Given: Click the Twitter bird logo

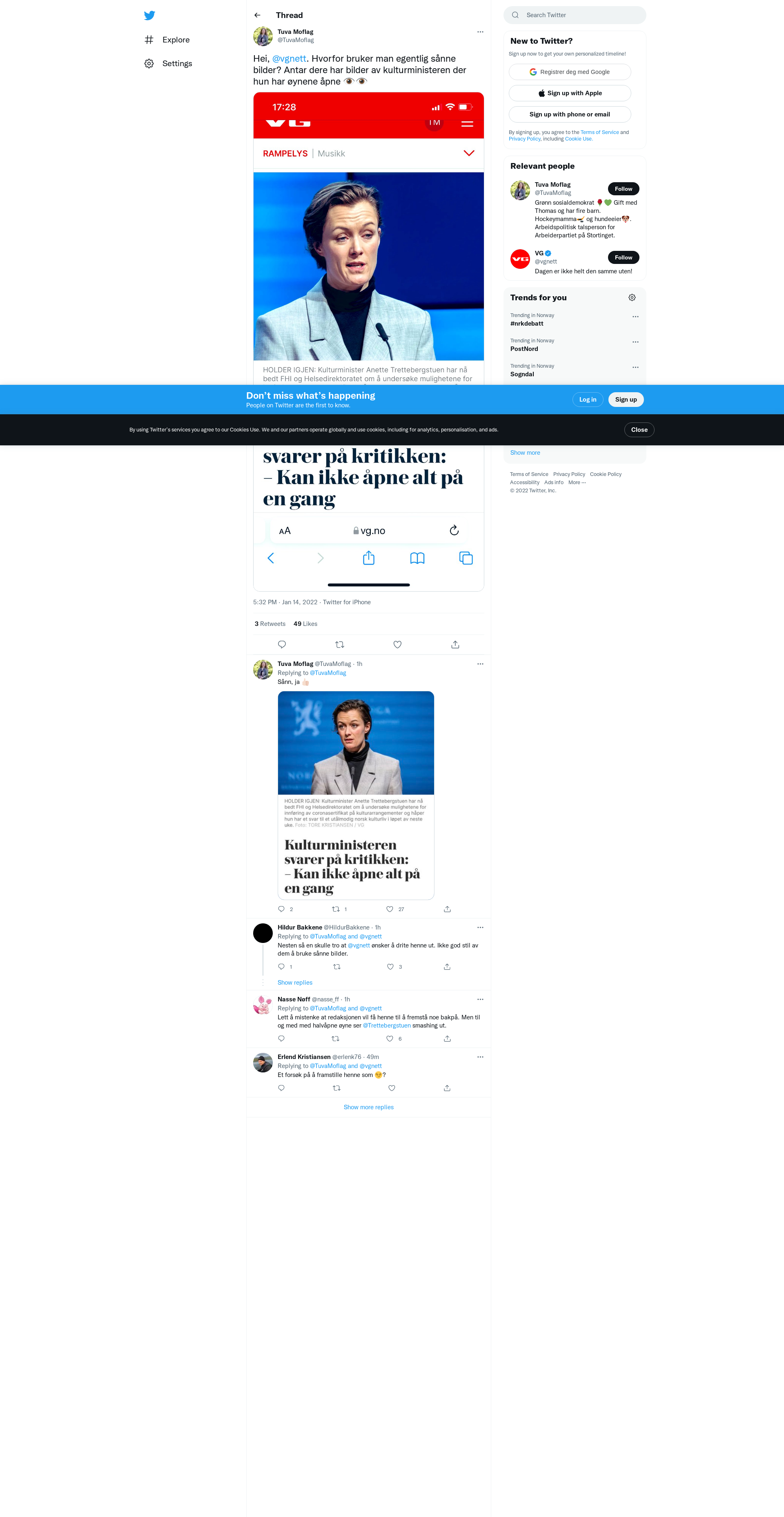Looking at the screenshot, I should [x=149, y=15].
